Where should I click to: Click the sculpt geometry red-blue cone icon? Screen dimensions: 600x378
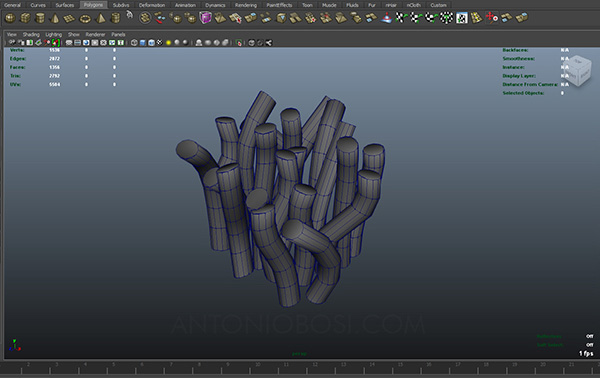[x=386, y=18]
